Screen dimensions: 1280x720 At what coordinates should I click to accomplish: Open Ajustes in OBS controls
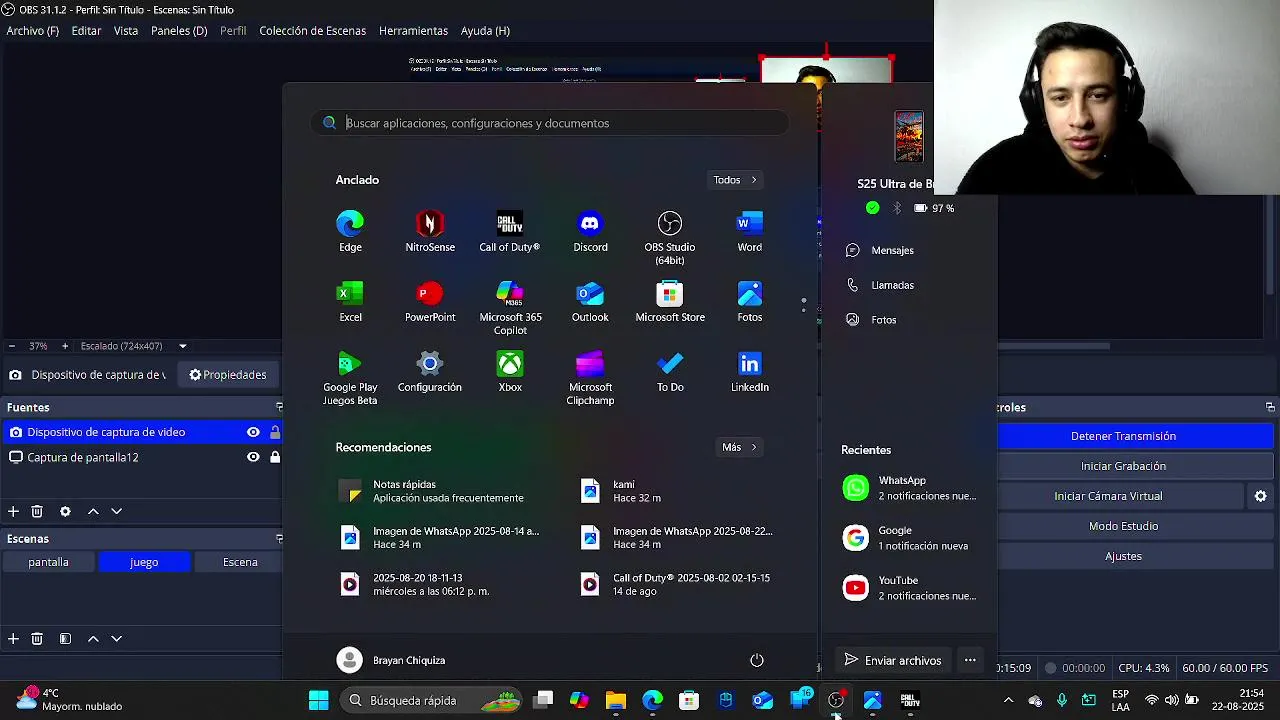coord(1123,556)
